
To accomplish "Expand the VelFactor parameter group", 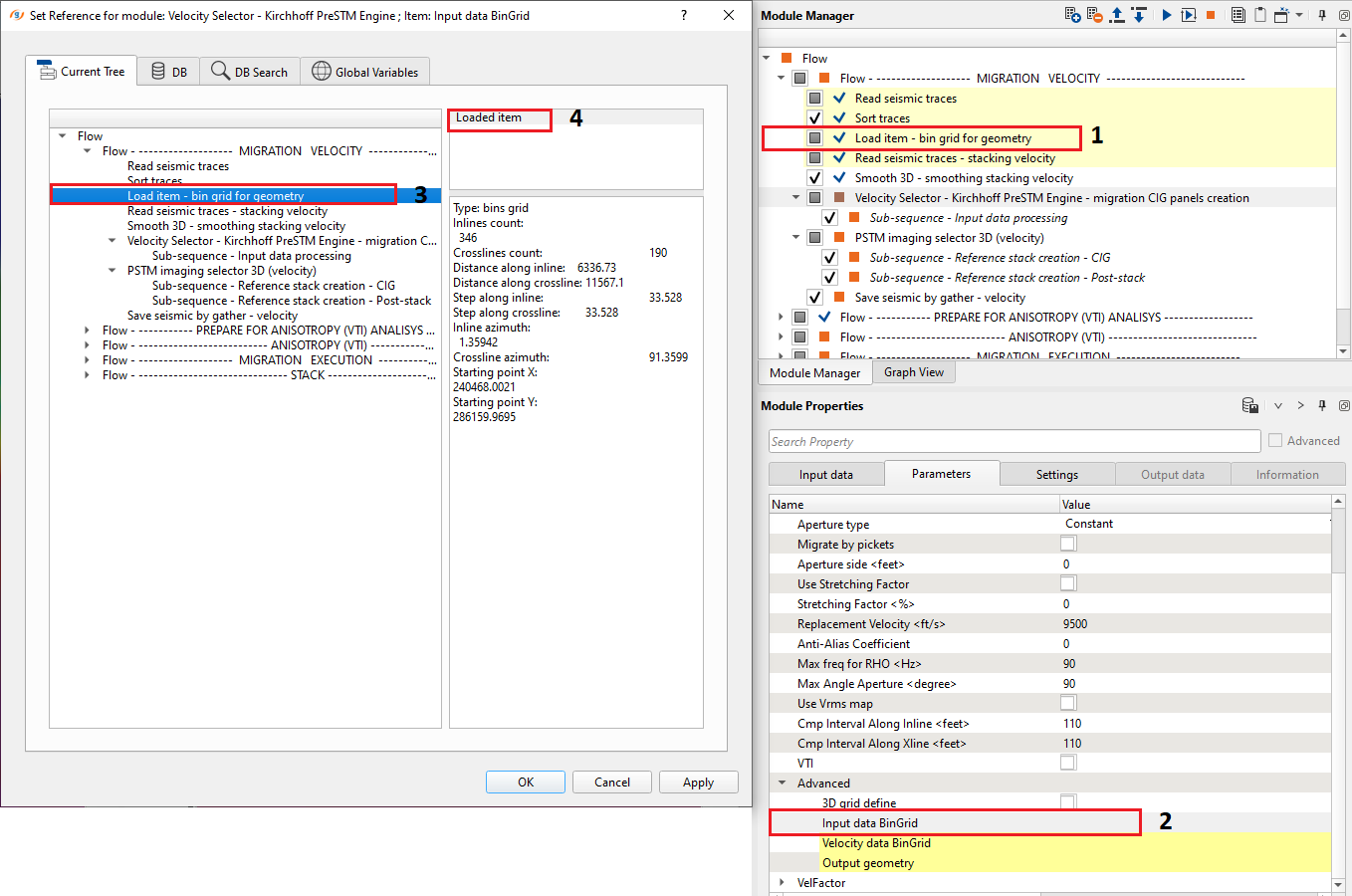I will [x=782, y=883].
